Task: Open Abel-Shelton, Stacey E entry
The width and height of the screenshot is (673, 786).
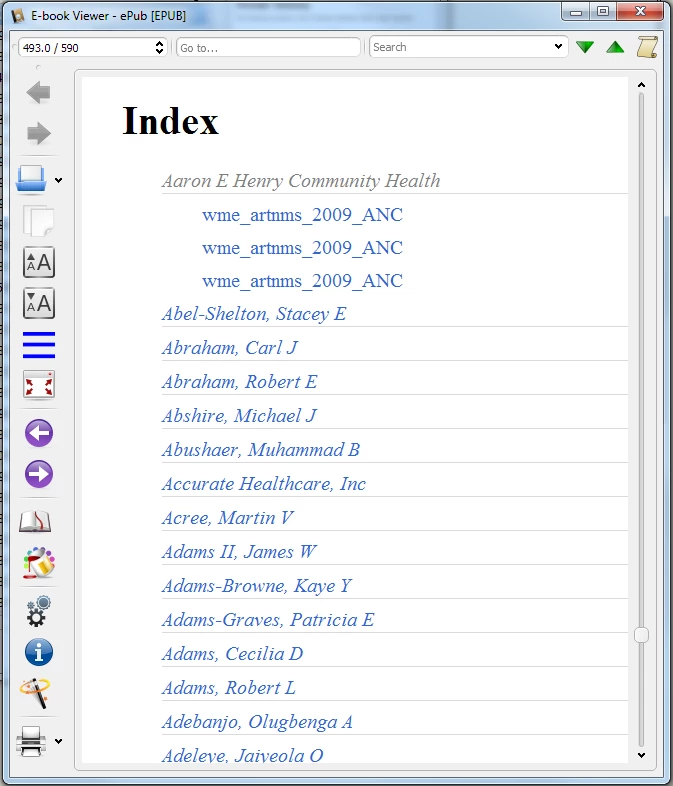Action: [254, 314]
